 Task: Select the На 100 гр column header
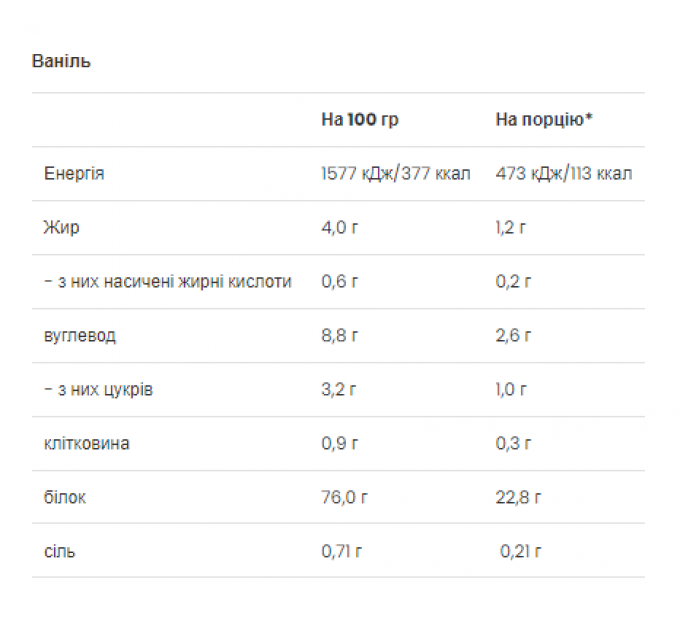[360, 120]
